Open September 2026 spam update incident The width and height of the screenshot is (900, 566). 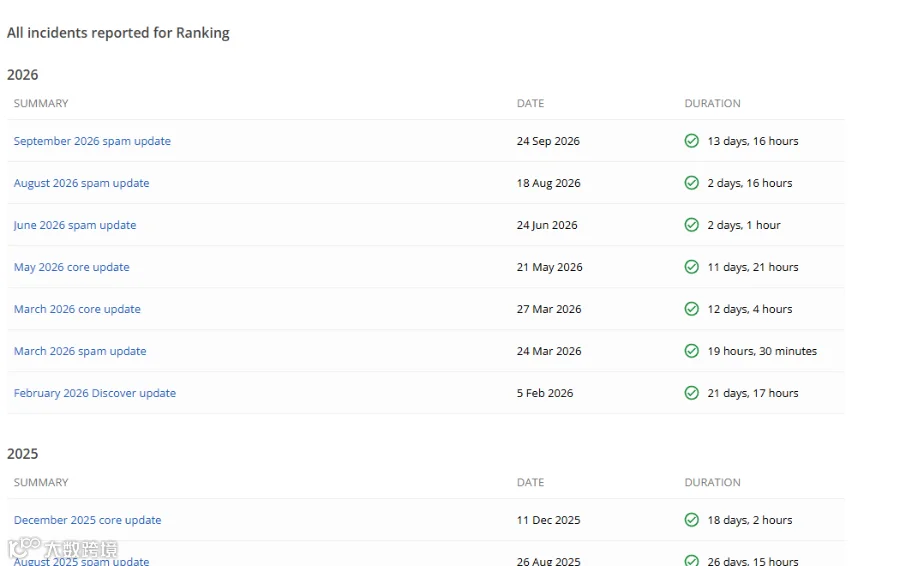(92, 141)
